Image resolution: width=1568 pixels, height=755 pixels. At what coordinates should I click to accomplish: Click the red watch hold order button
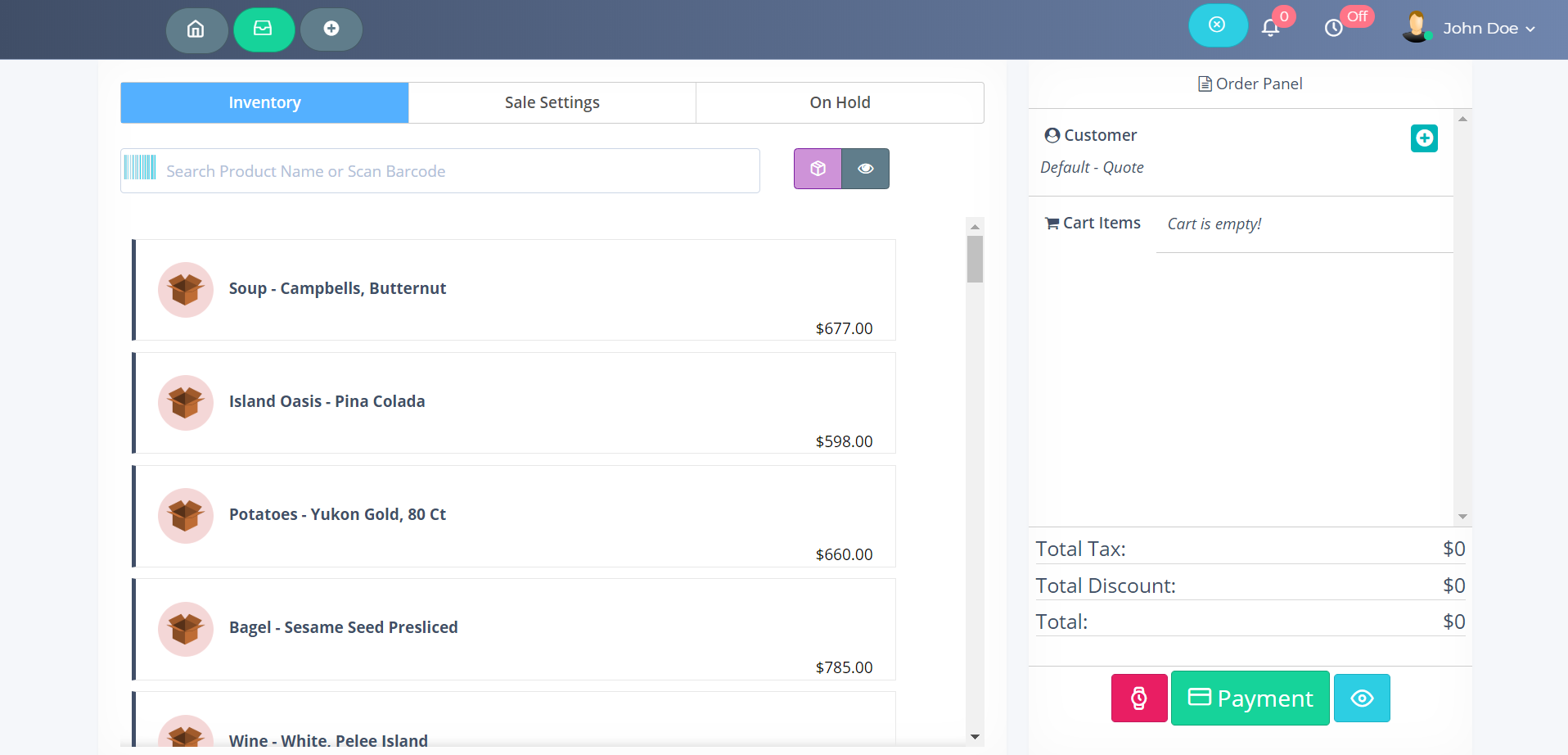tap(1138, 698)
